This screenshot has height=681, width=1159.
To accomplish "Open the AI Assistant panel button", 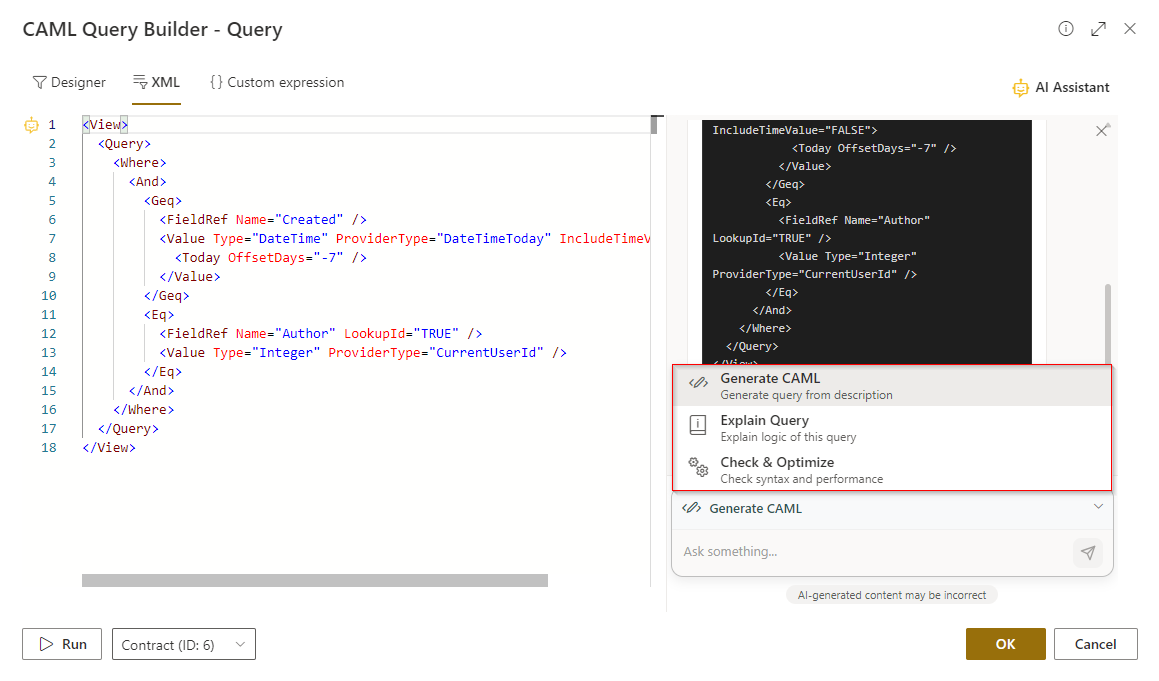I will coord(1060,87).
